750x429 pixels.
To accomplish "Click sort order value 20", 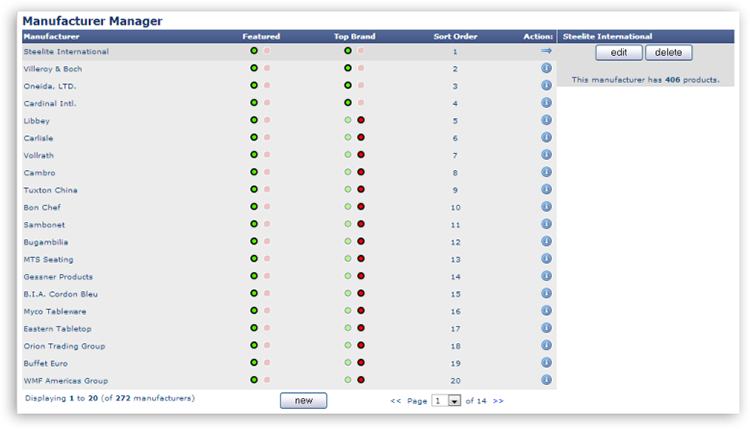I will (x=455, y=381).
